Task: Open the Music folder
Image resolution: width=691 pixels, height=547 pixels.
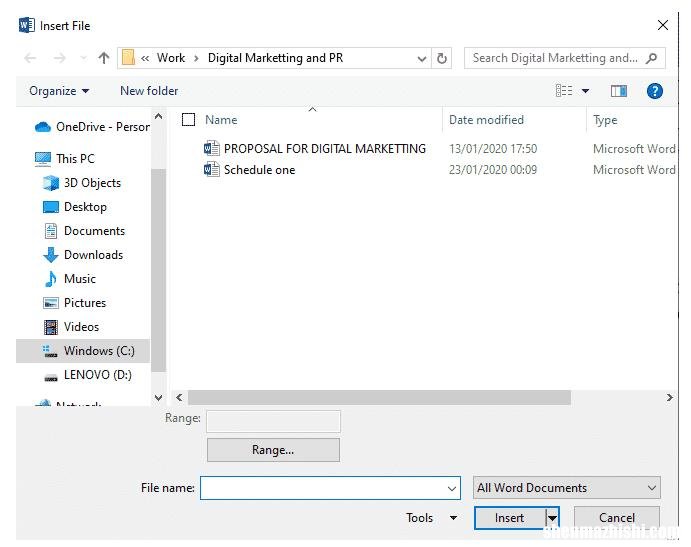Action: click(x=69, y=279)
